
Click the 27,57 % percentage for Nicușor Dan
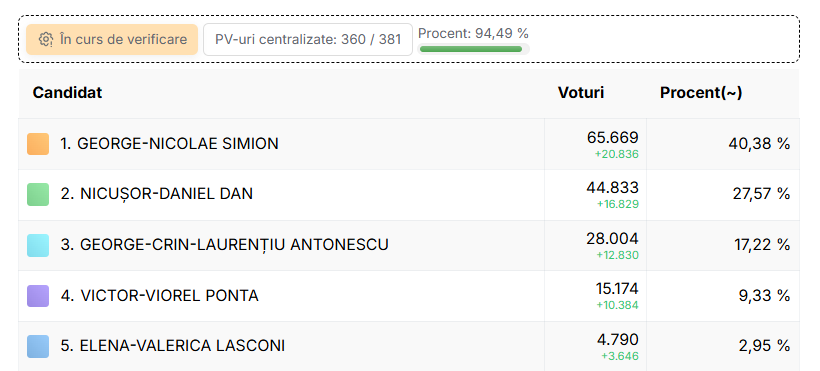click(761, 194)
